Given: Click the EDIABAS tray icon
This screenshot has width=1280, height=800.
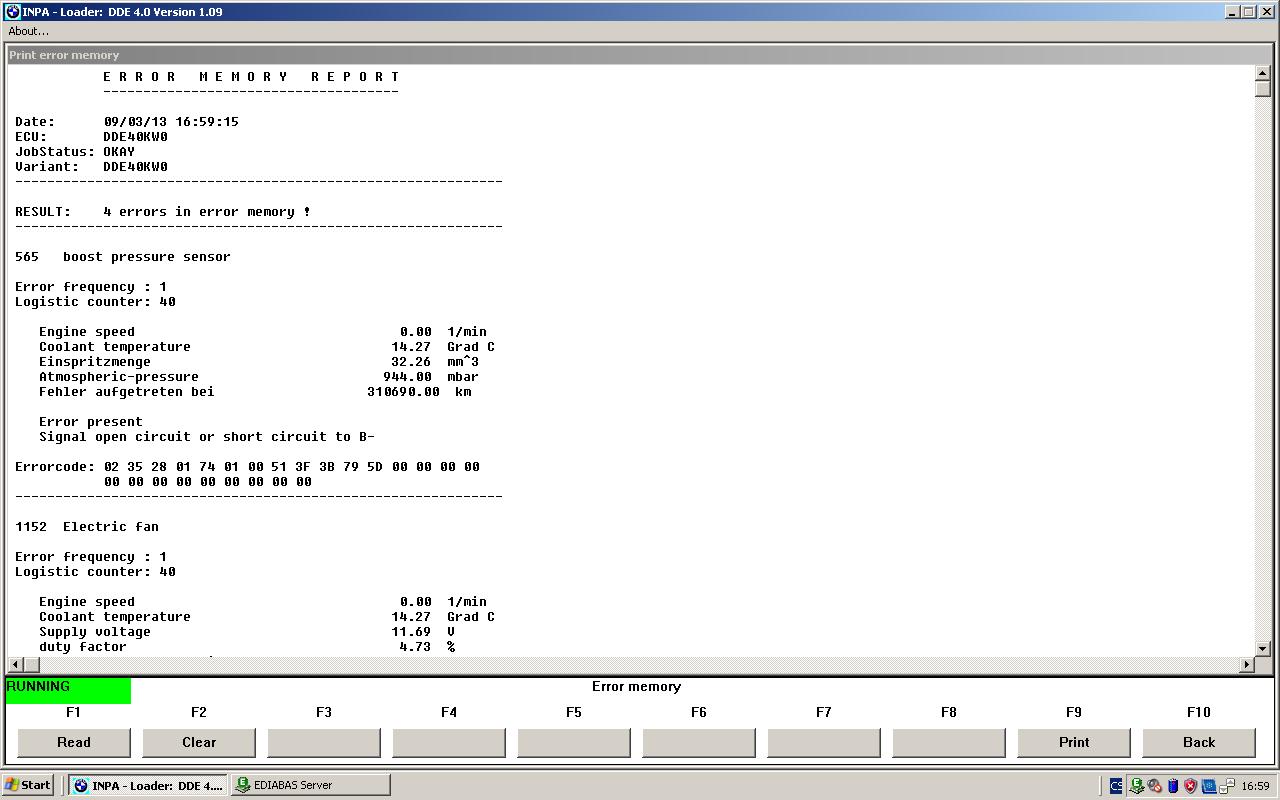Looking at the screenshot, I should point(1136,786).
